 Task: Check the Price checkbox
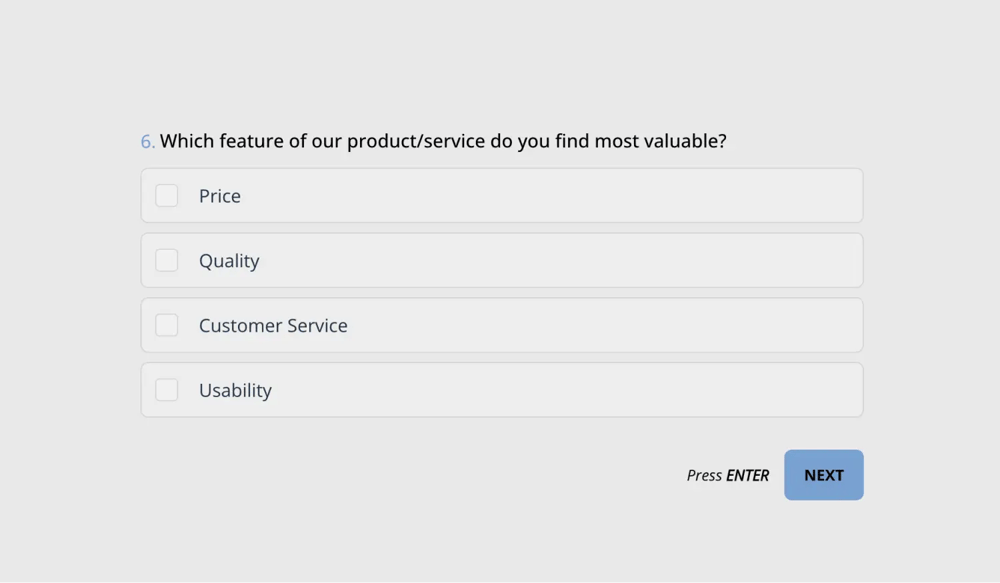(167, 195)
